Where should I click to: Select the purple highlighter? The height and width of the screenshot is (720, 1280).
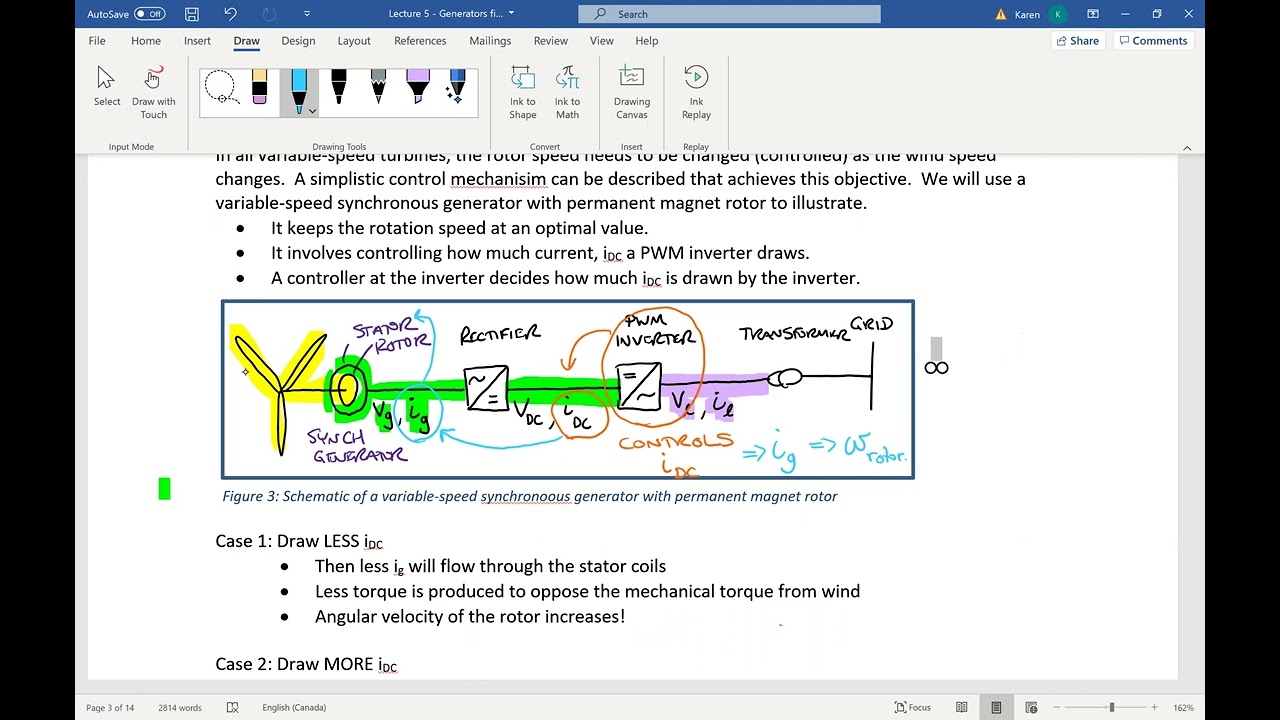click(x=418, y=87)
